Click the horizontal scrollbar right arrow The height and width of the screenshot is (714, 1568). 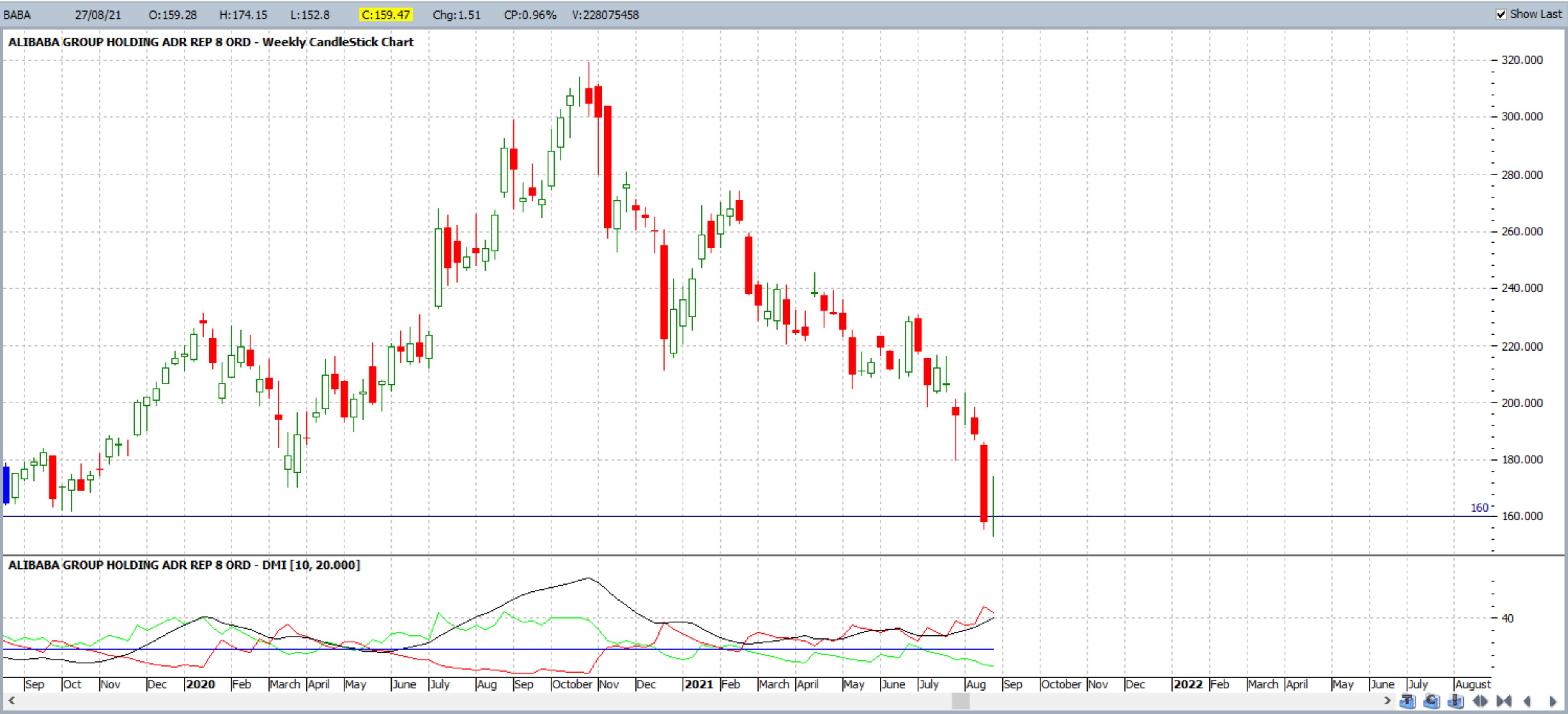click(1387, 701)
